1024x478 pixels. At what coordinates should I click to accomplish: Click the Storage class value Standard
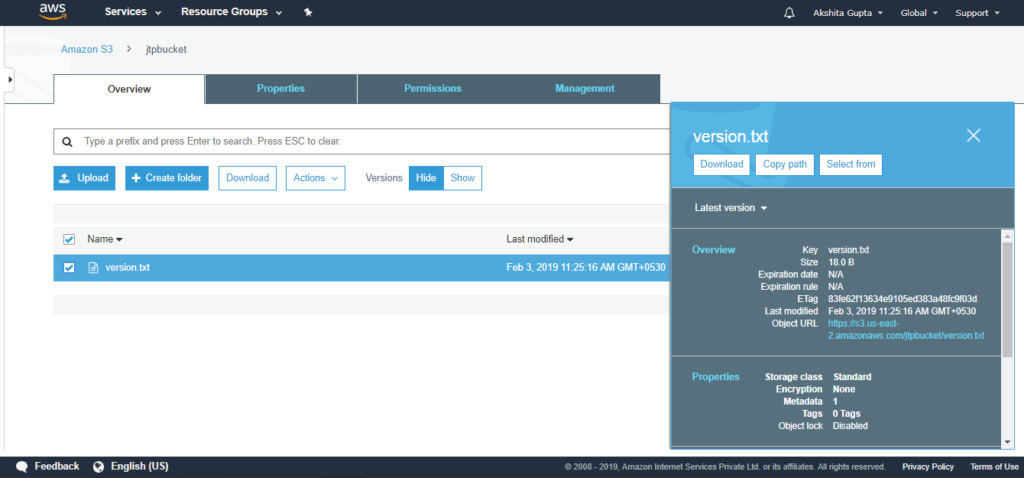(852, 377)
